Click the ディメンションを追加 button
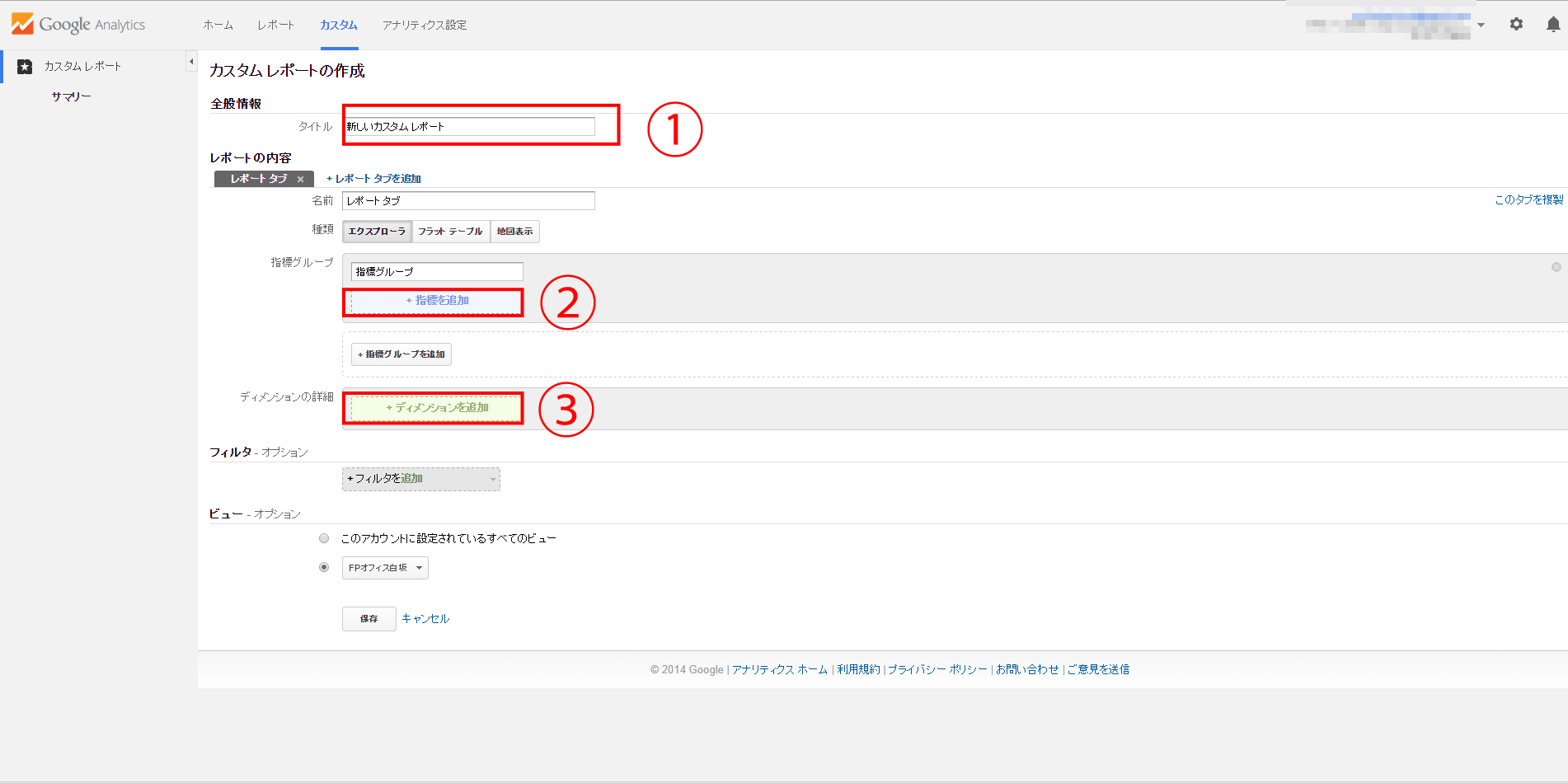Image resolution: width=1568 pixels, height=783 pixels. pyautogui.click(x=437, y=408)
